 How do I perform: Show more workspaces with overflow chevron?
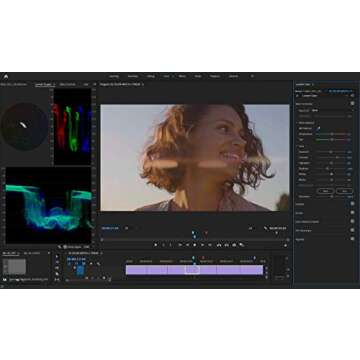coord(252,76)
